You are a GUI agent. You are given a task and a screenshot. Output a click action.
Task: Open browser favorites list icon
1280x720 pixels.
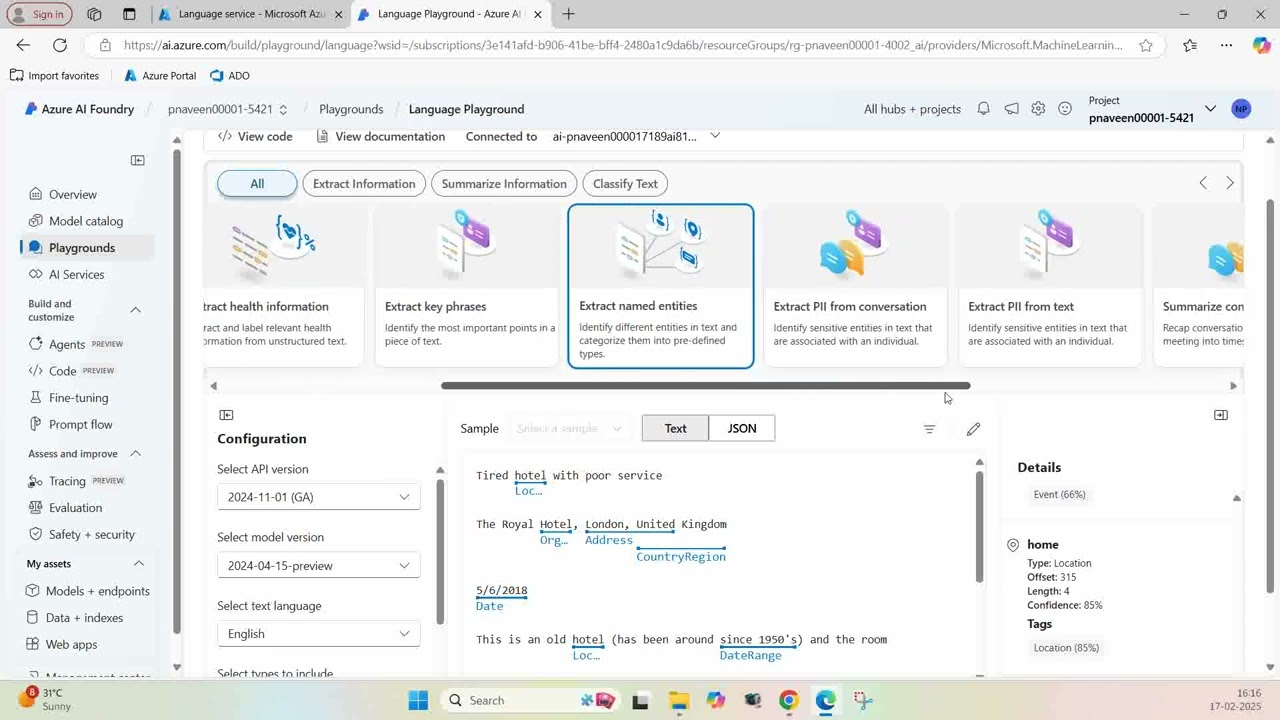(x=1190, y=45)
